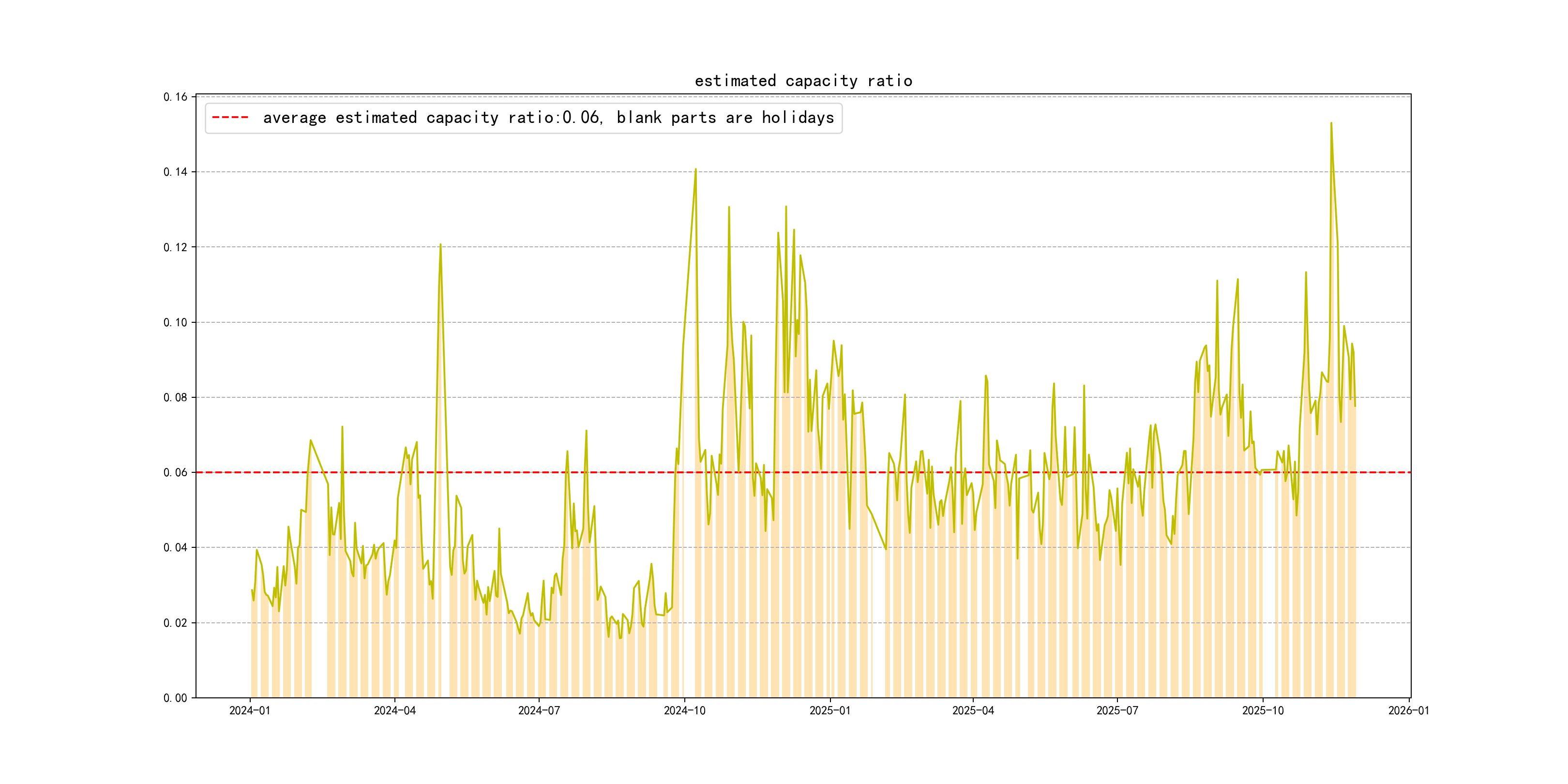Select the 2025-10 x-axis tick label
This screenshot has height=784, width=1568.
(x=1263, y=710)
